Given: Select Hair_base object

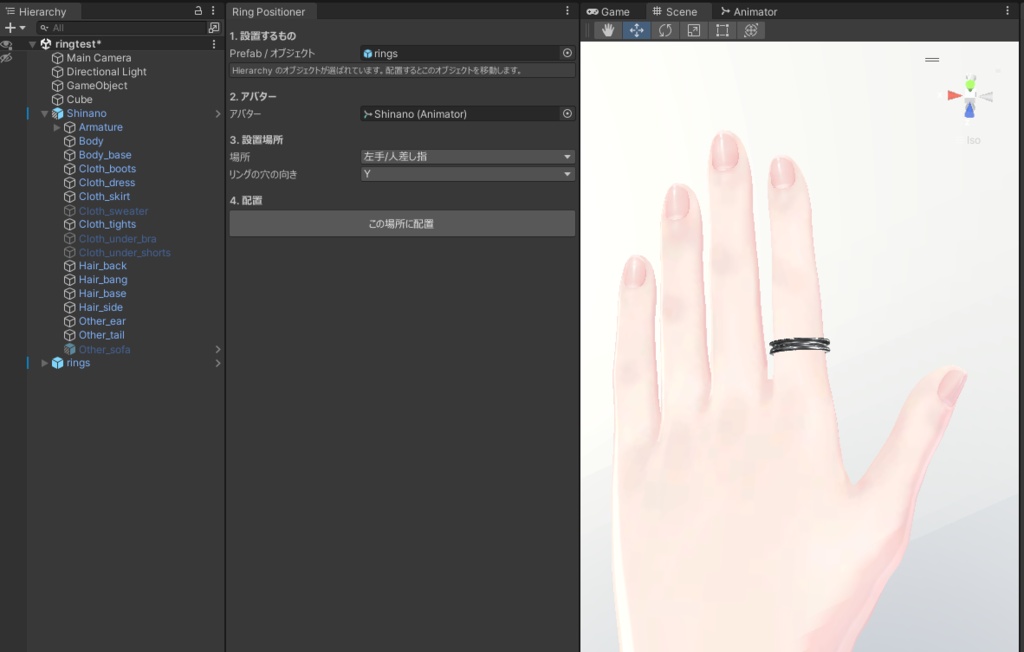Looking at the screenshot, I should pyautogui.click(x=103, y=294).
